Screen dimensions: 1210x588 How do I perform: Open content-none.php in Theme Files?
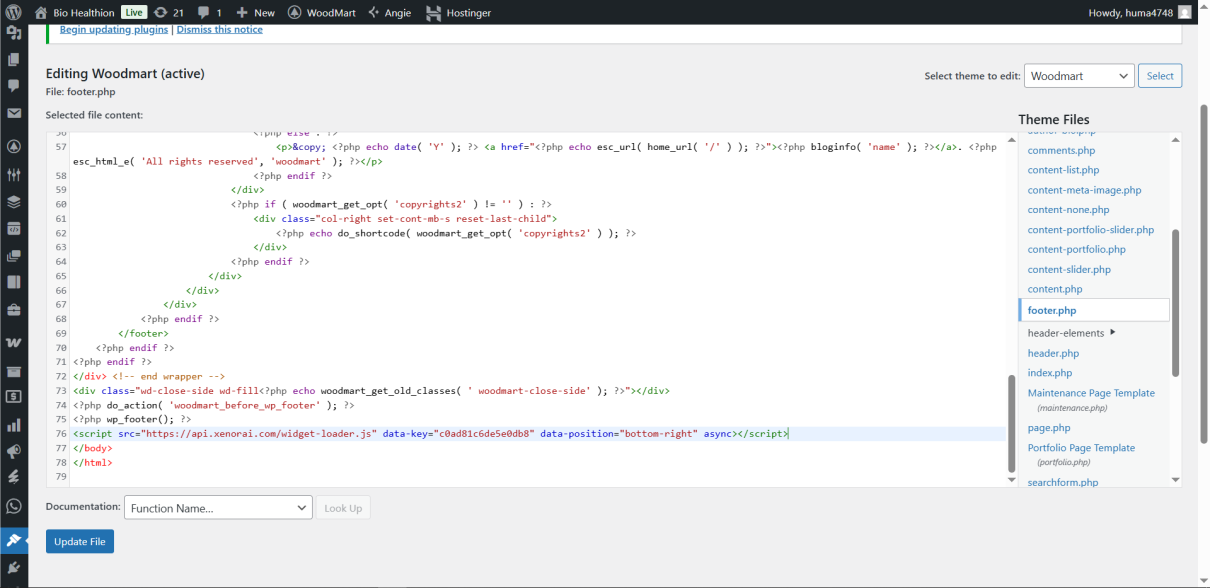click(1068, 210)
